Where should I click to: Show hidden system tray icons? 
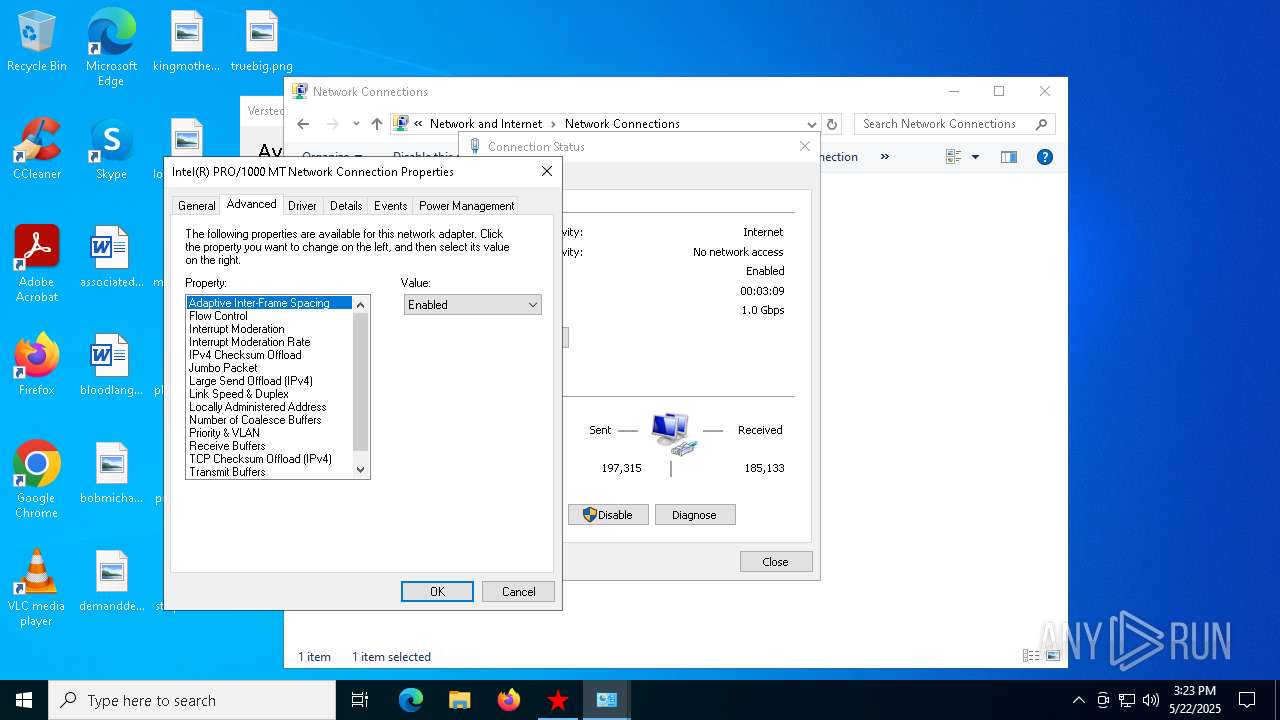tap(1078, 700)
